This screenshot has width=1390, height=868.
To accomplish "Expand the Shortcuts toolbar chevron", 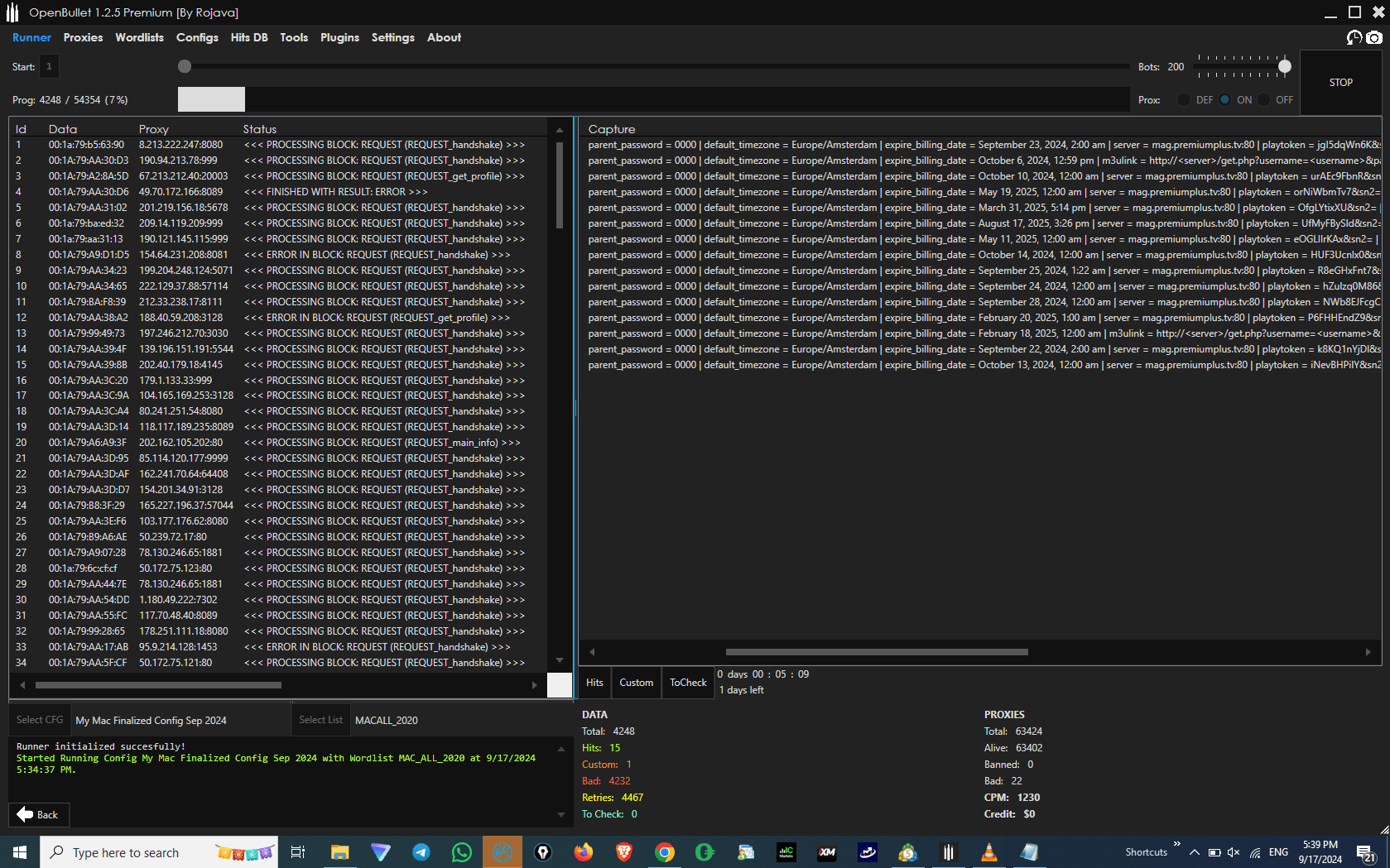I will click(1176, 844).
